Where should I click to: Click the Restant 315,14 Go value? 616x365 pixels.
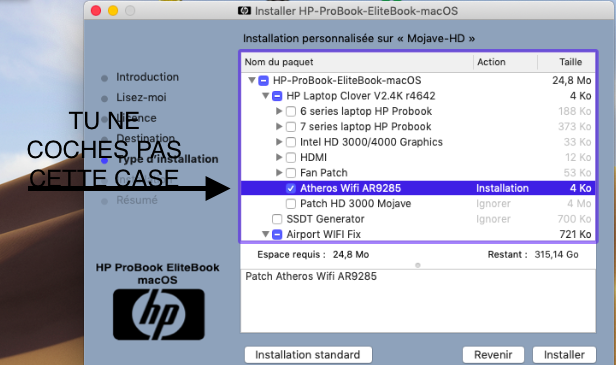point(556,255)
